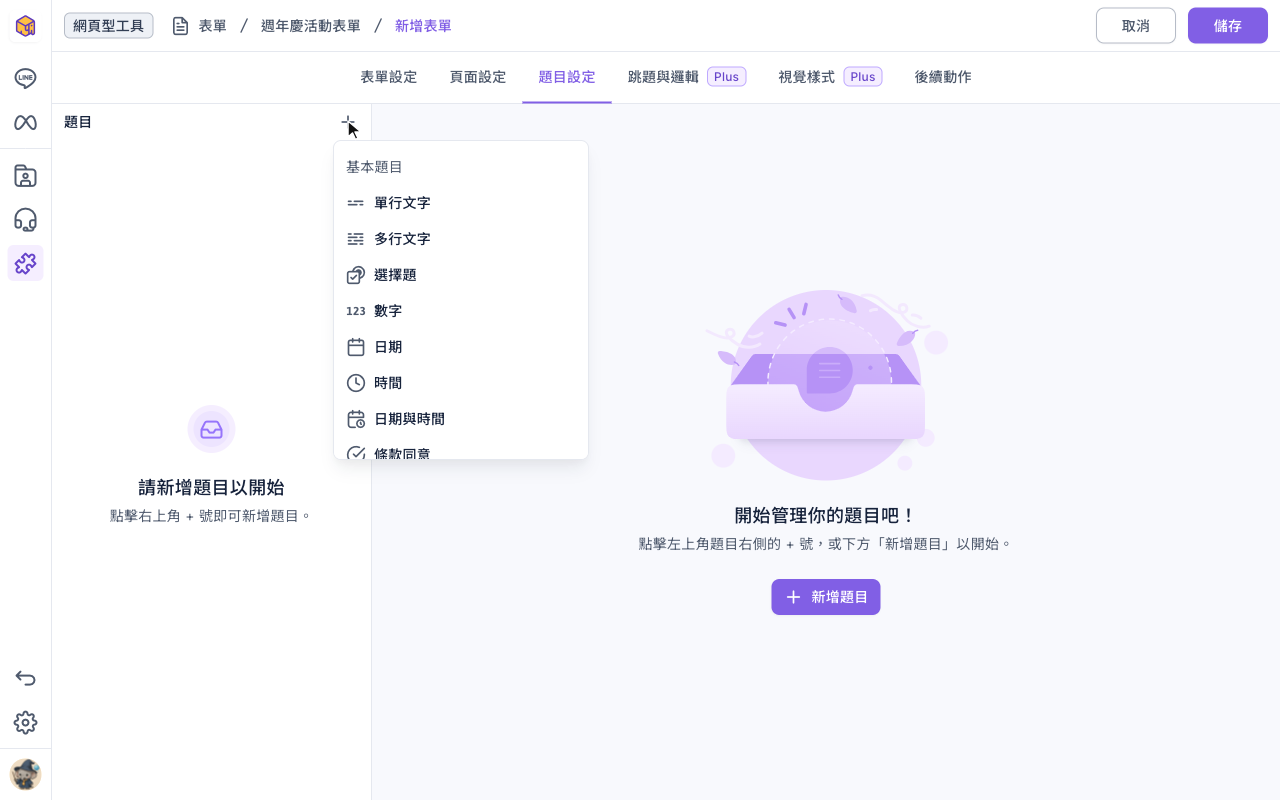Switch to the 頁面設定 tab
This screenshot has height=800, width=1280.
point(477,77)
